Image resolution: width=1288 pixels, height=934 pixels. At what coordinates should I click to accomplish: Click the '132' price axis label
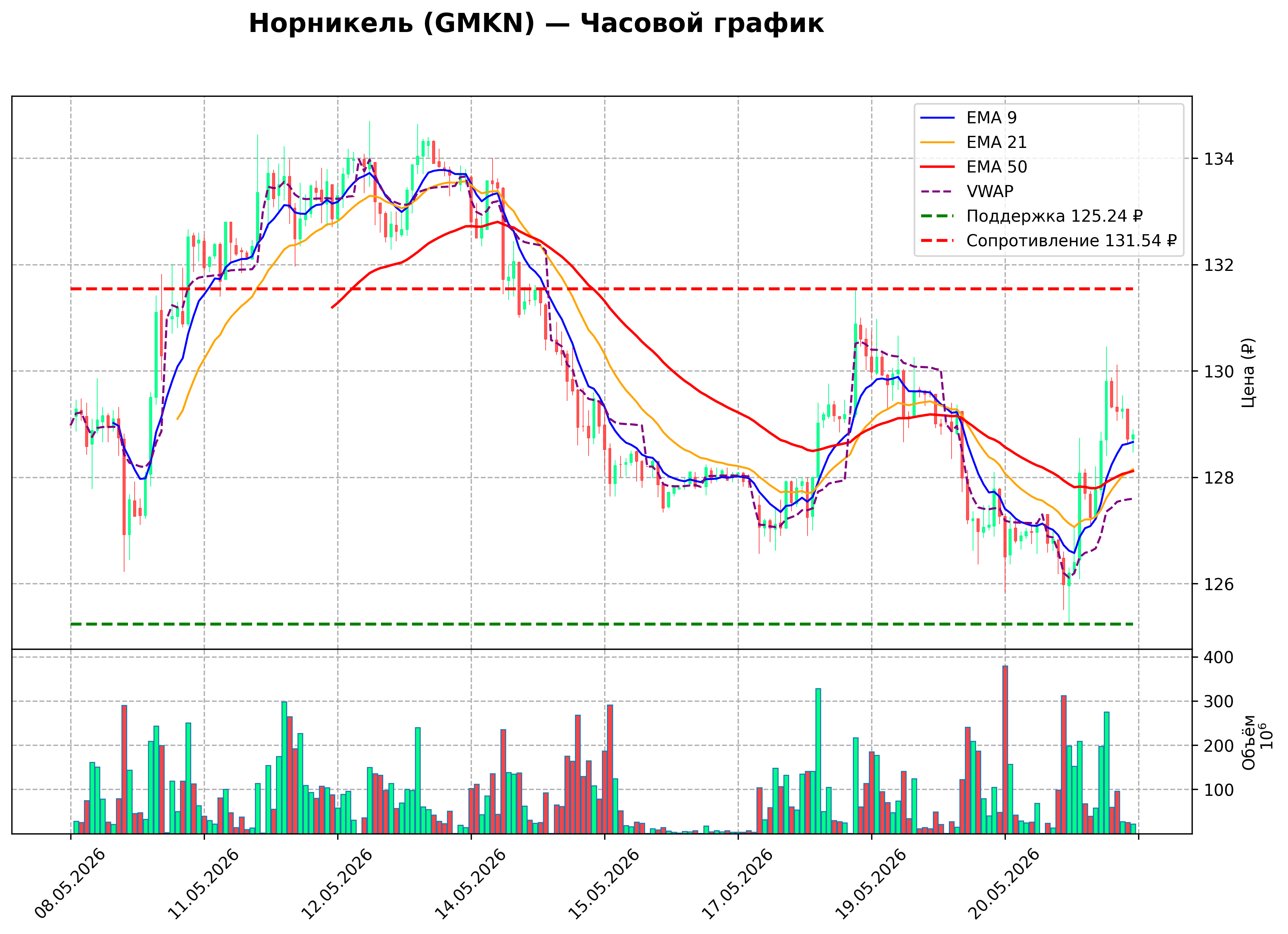(x=1219, y=265)
